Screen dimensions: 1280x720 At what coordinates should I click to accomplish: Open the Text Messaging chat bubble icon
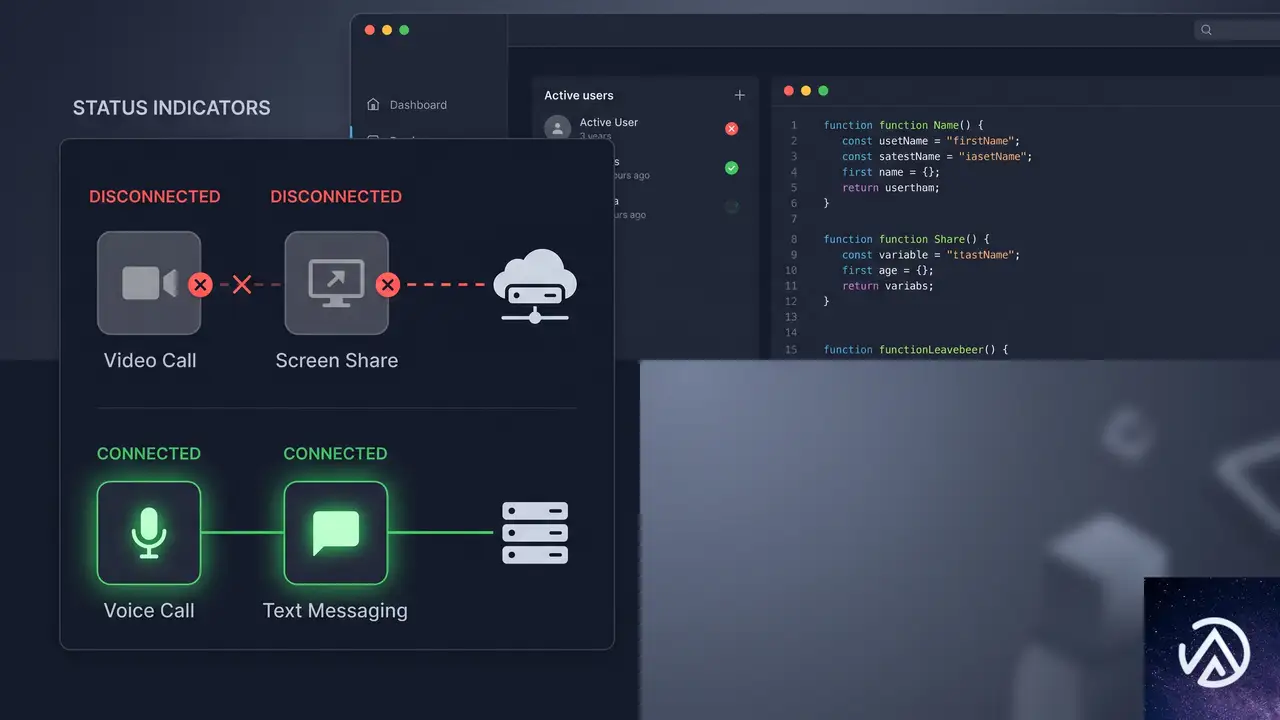tap(336, 532)
